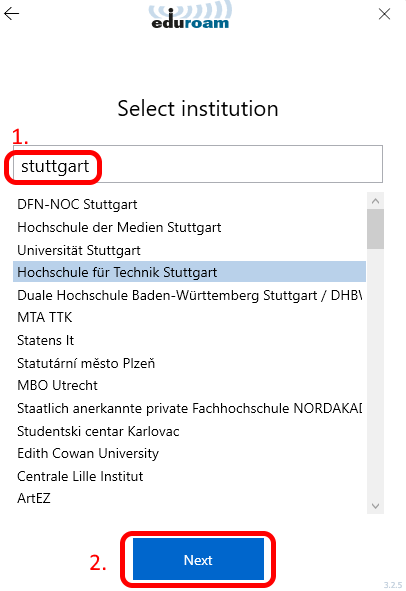Select Hochschule für Technik Stuttgart
The image size is (406, 591).
coord(189,272)
